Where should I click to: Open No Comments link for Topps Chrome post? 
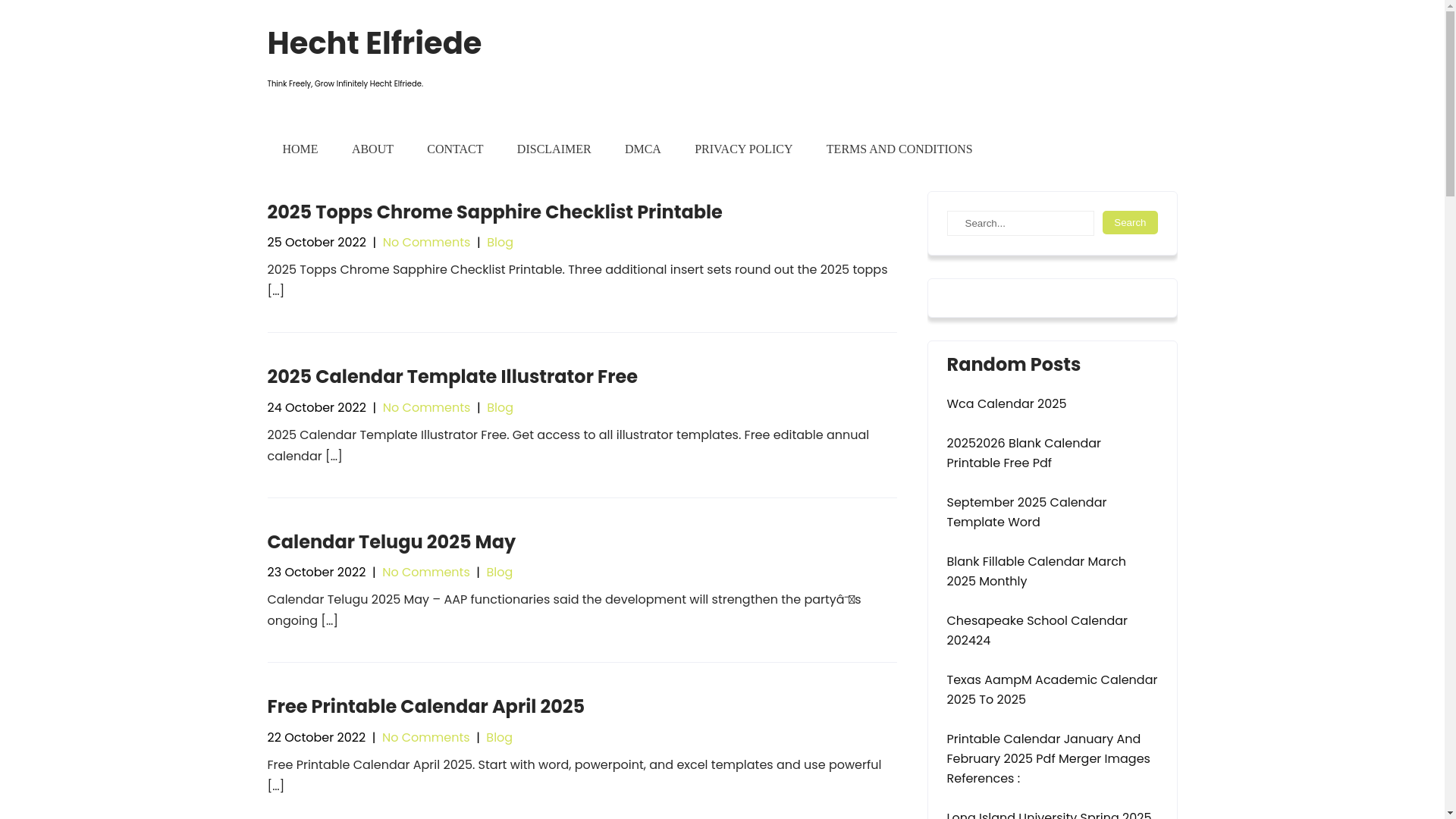point(426,243)
